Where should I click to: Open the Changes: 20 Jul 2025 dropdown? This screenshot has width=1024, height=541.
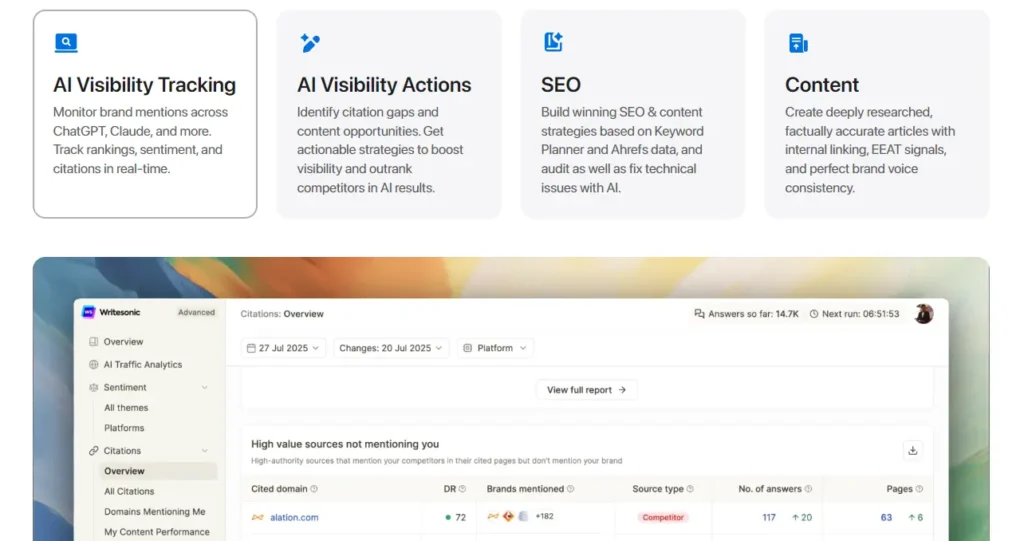[391, 348]
